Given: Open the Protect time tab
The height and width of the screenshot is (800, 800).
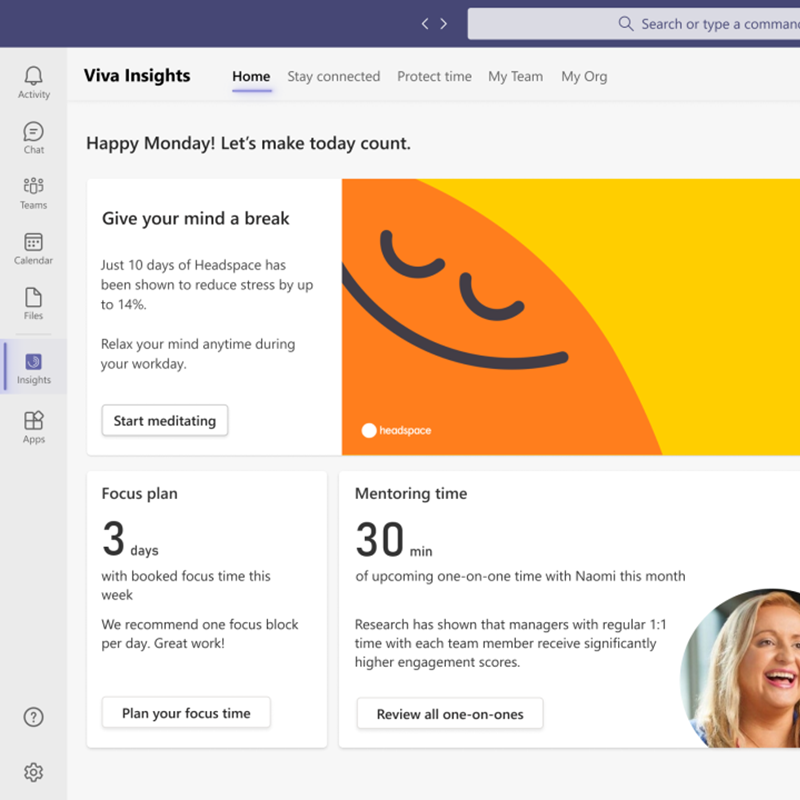Looking at the screenshot, I should click(x=434, y=76).
